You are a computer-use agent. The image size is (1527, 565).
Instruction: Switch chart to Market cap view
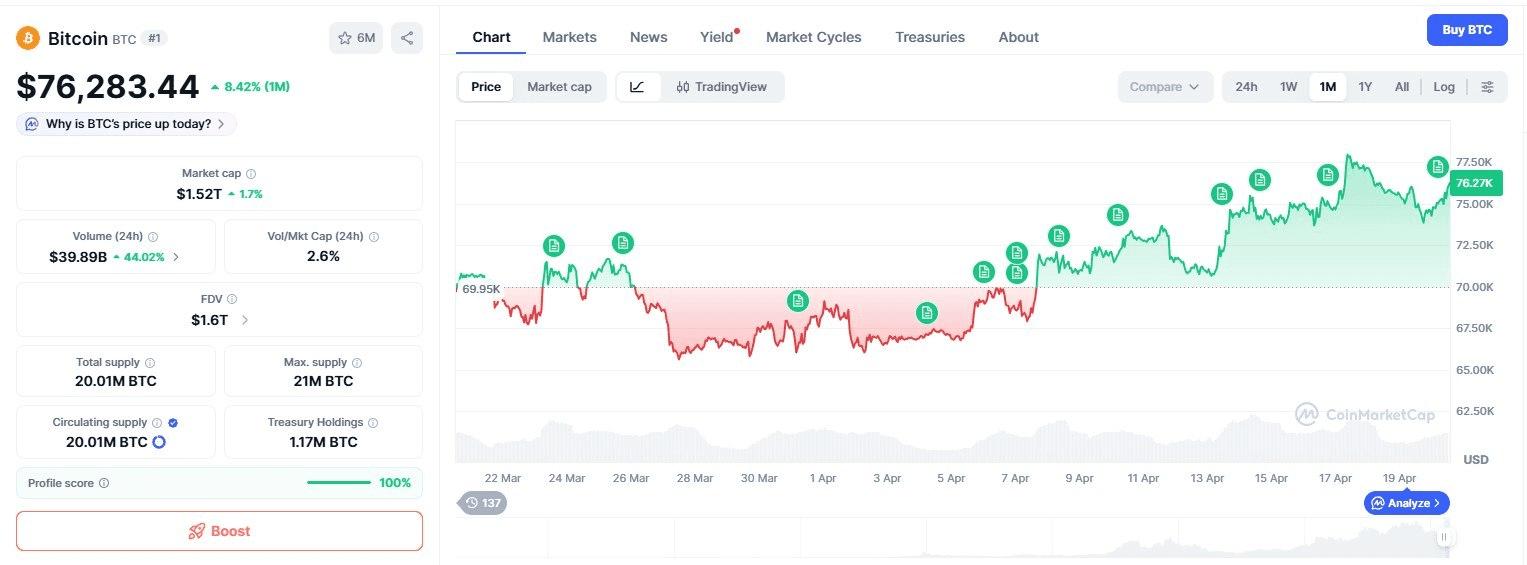click(x=559, y=87)
